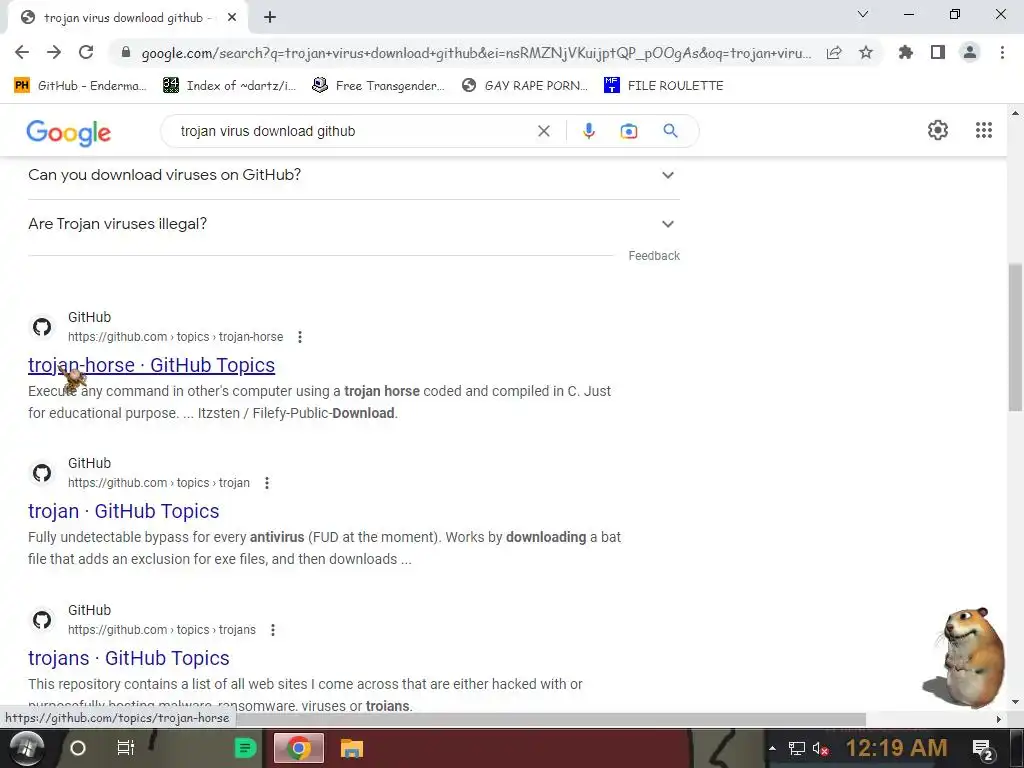Close the trojan virus download github tab

tap(232, 18)
